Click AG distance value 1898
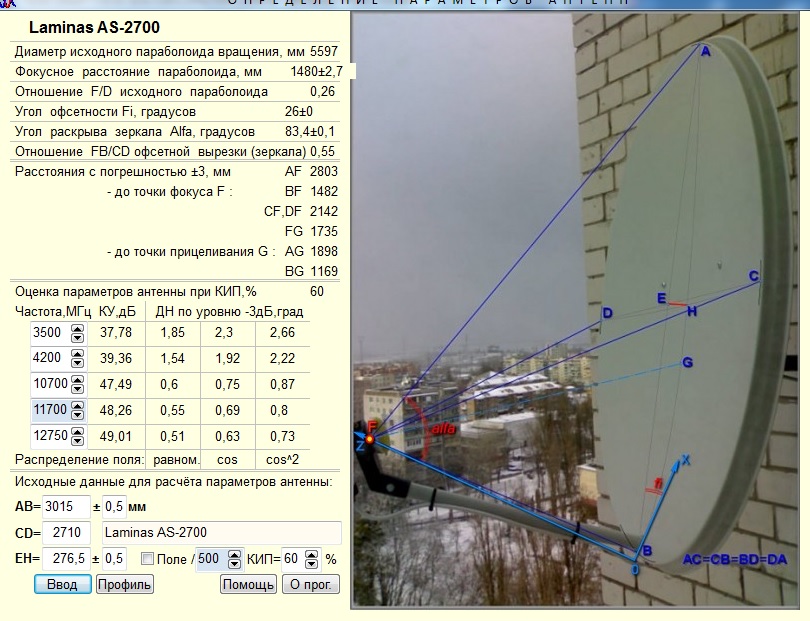810x621 pixels. click(324, 252)
